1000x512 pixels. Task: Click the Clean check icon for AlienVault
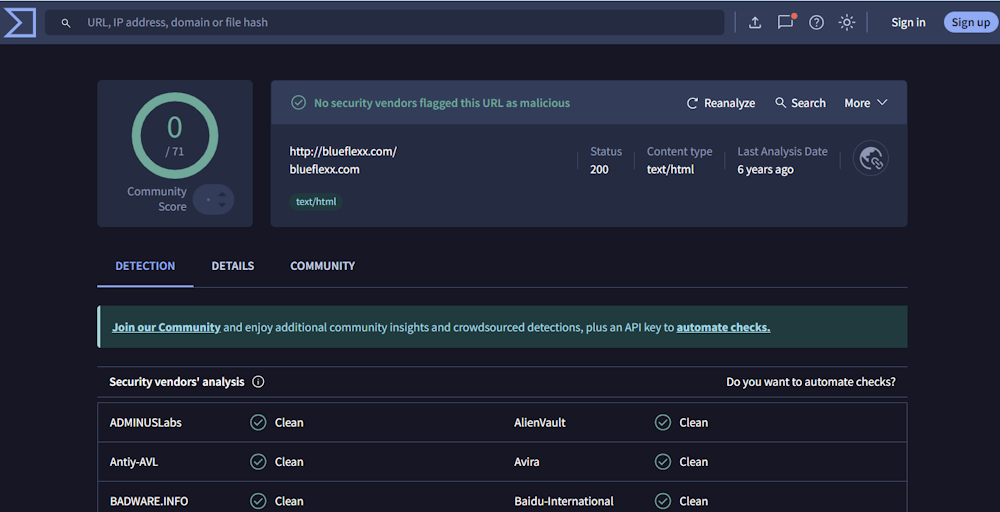(663, 423)
